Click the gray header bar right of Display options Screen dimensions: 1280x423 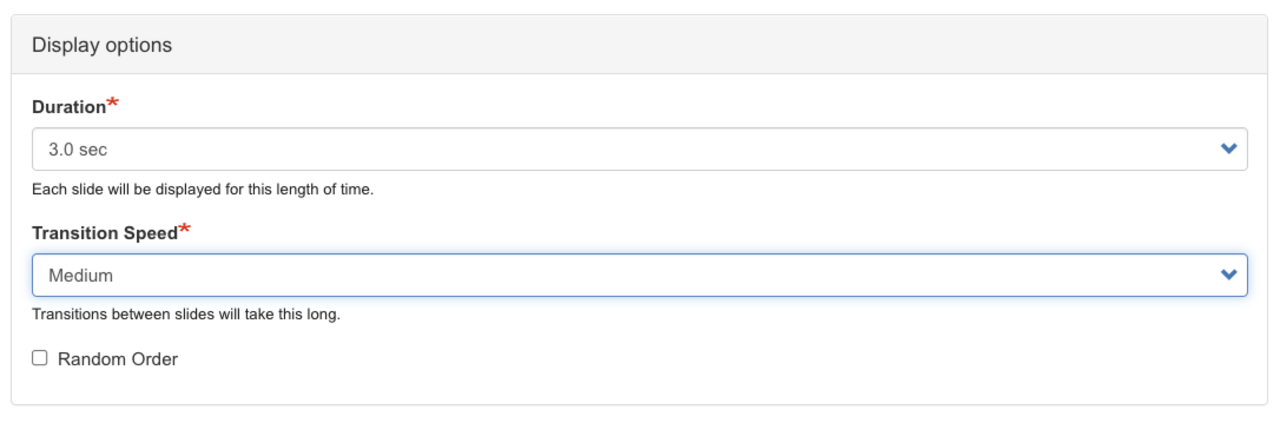700,45
